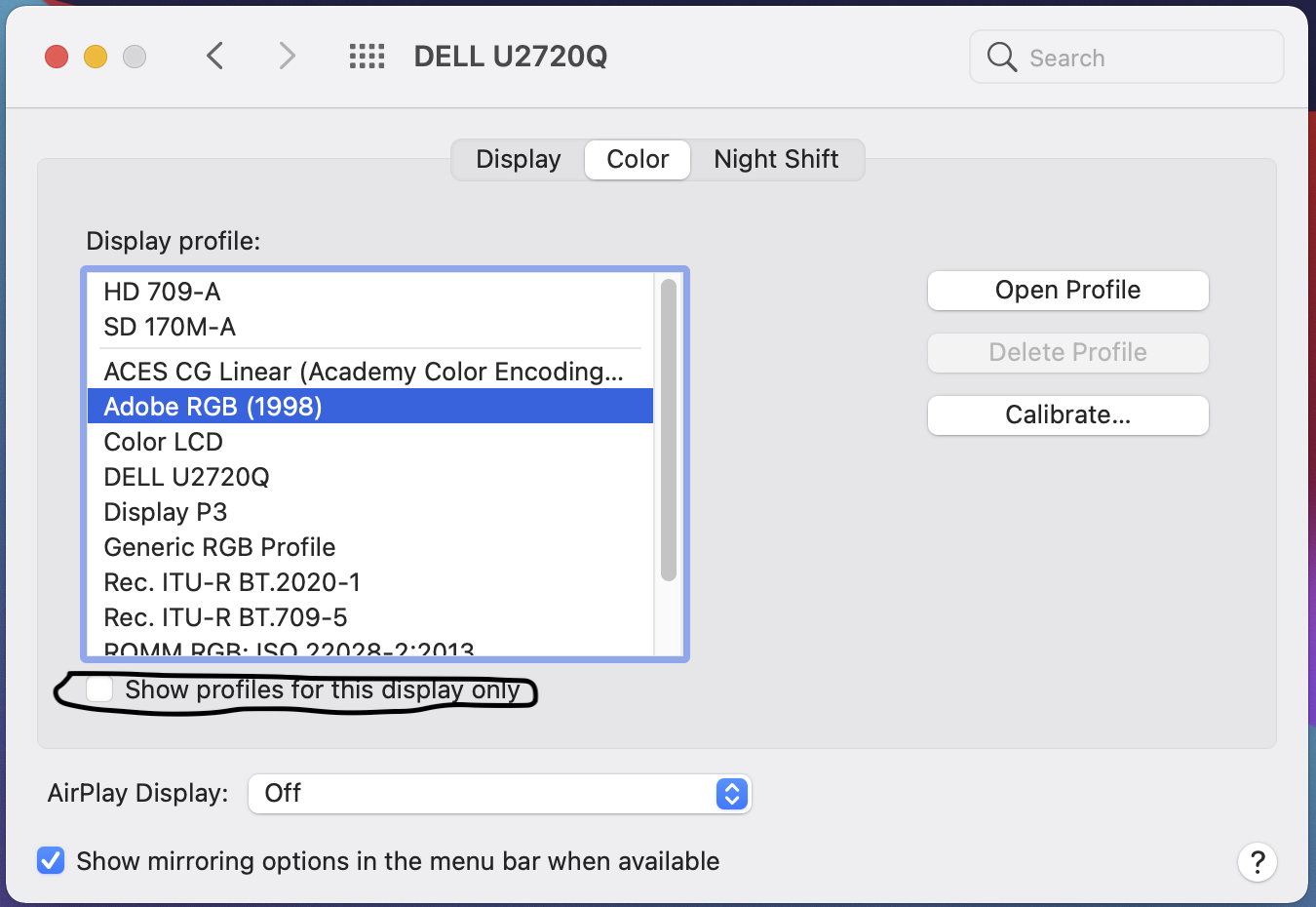Choose the Color LCD profile
This screenshot has height=907, width=1316.
(370, 442)
